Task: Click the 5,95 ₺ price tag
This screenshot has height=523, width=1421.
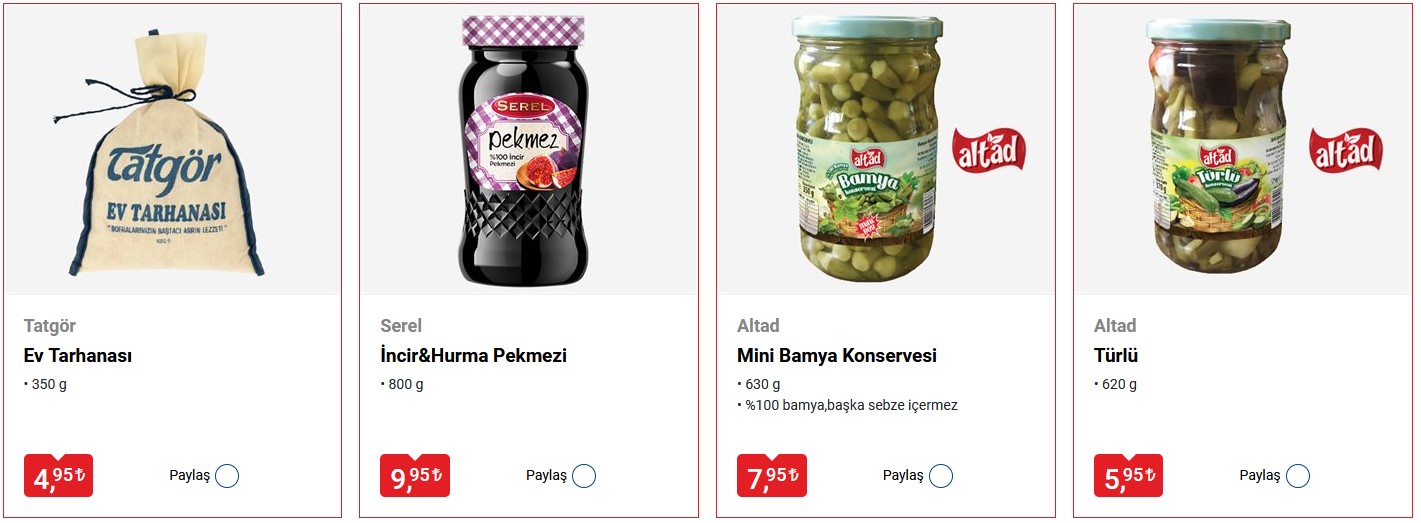Action: 1129,476
